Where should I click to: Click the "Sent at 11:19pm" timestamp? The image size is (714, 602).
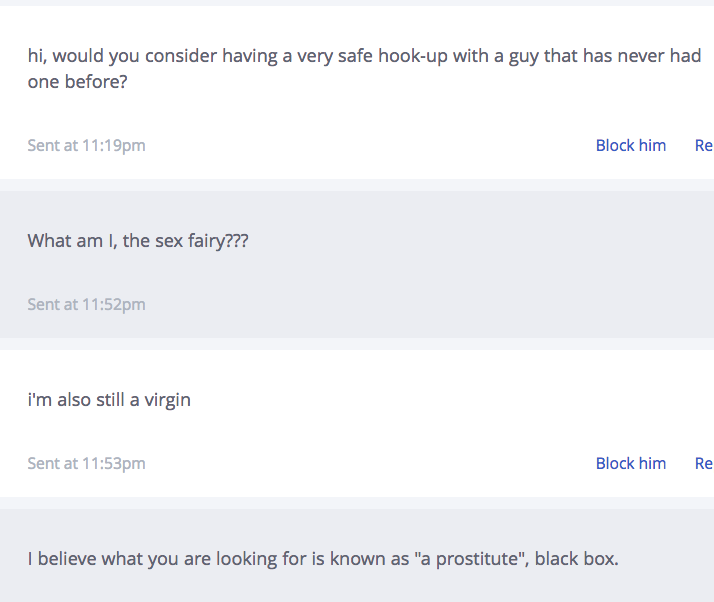point(86,145)
